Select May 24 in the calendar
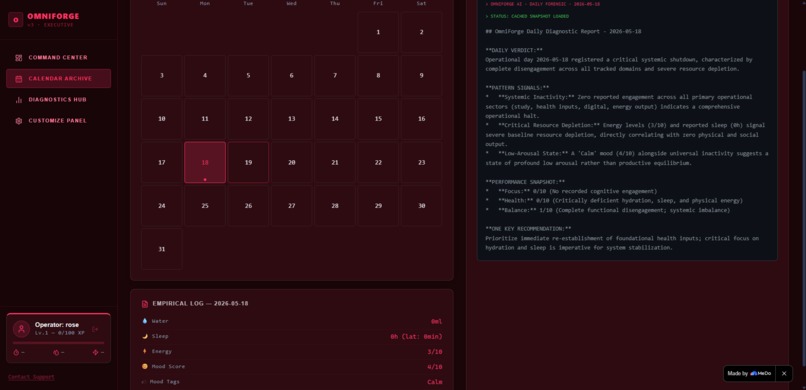This screenshot has width=806, height=390. coord(162,206)
